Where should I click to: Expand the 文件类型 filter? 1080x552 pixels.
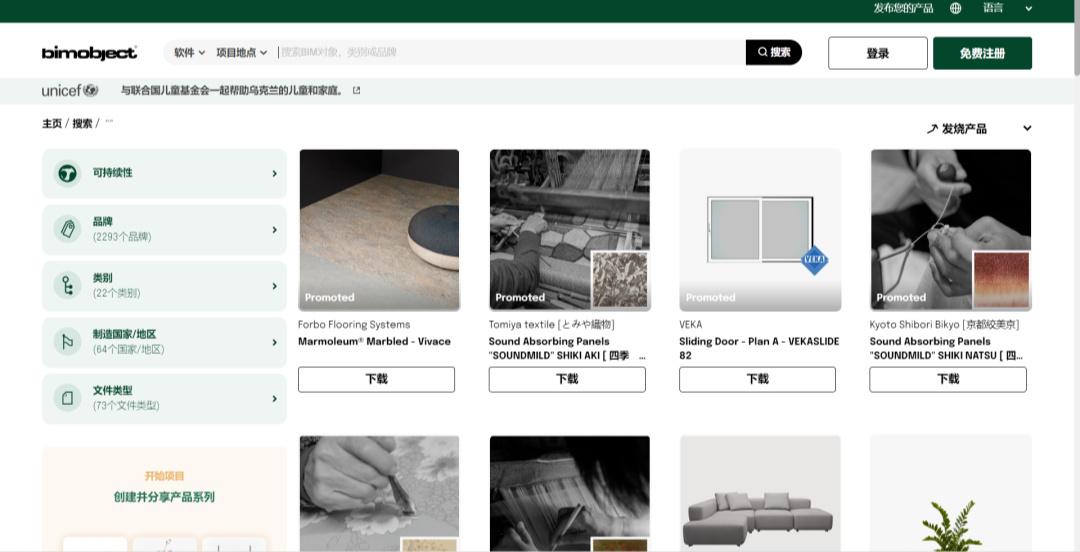[165, 398]
